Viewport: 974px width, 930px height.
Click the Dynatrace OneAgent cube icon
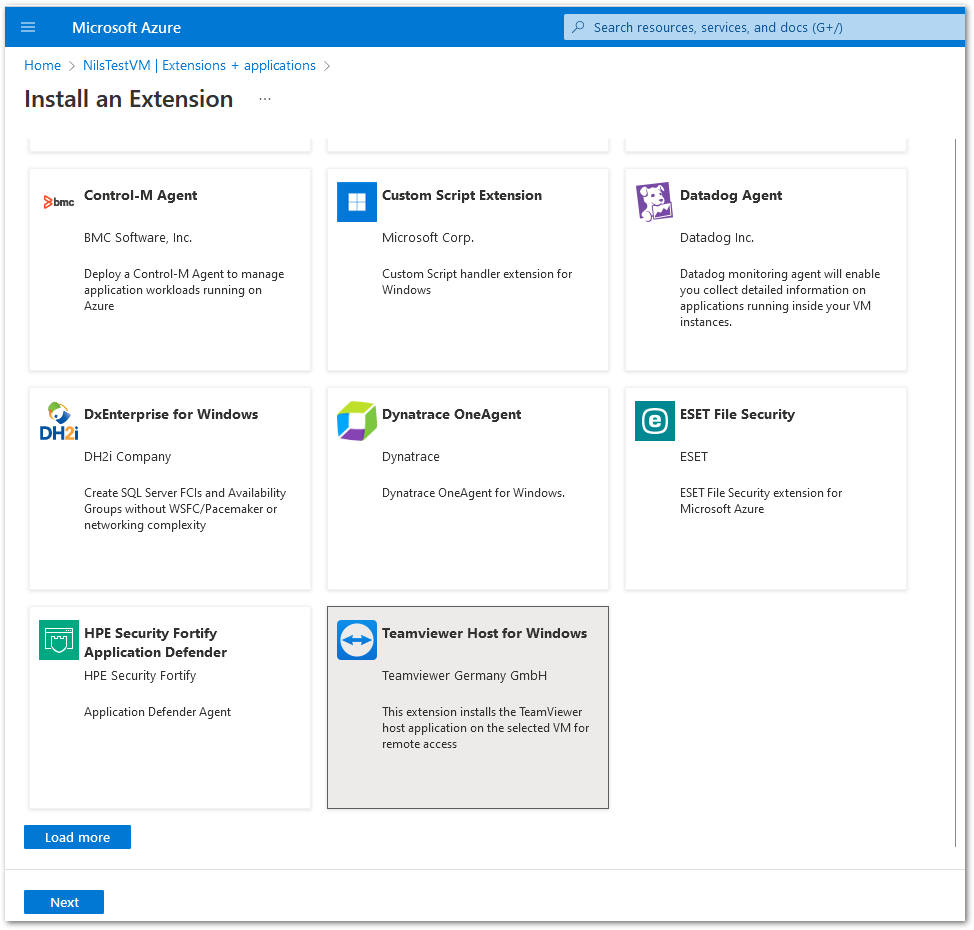[x=356, y=421]
